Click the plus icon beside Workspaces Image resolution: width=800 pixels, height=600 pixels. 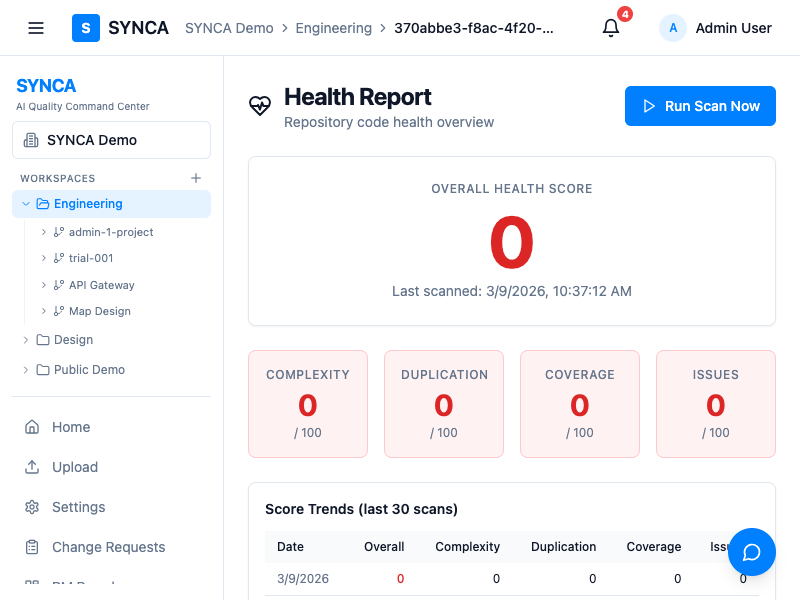pos(196,178)
